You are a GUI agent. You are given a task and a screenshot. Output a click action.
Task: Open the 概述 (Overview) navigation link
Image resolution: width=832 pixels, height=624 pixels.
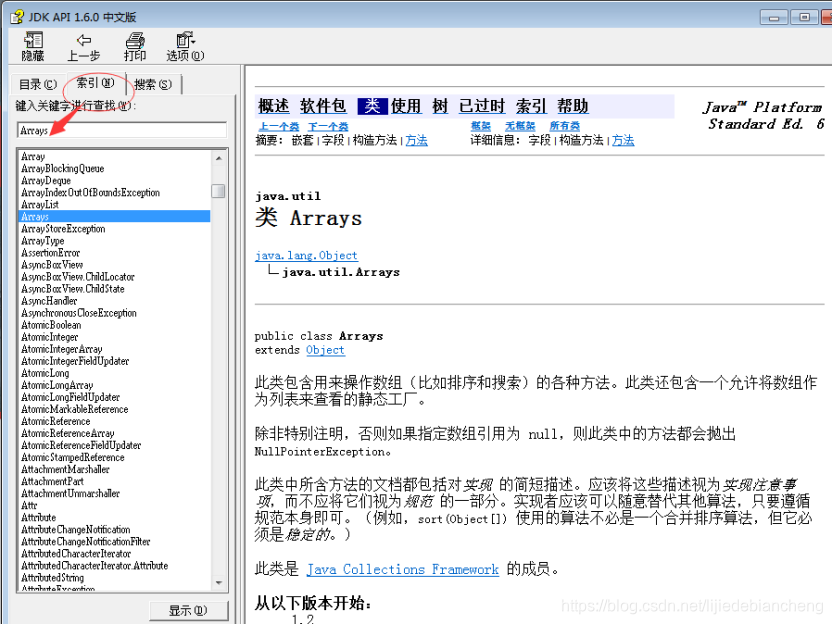(x=274, y=106)
